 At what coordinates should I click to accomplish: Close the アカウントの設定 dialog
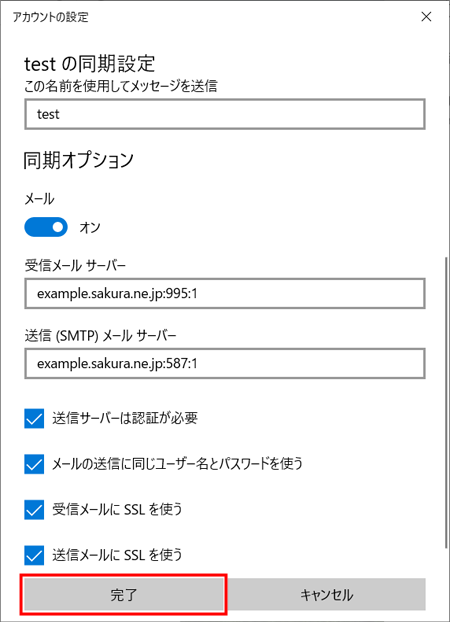(x=426, y=17)
